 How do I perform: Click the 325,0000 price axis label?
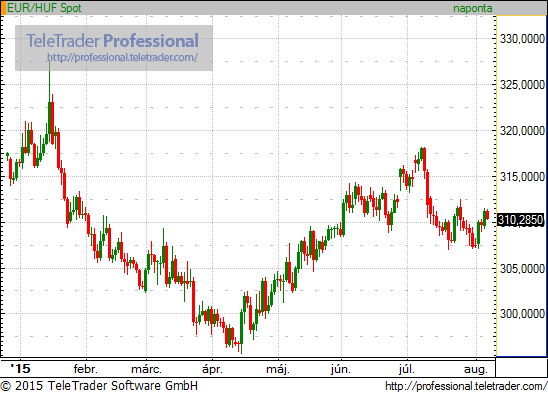[522, 85]
